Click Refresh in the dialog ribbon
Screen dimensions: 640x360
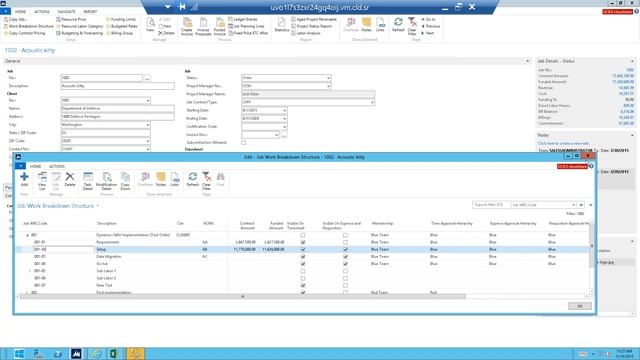(193, 179)
